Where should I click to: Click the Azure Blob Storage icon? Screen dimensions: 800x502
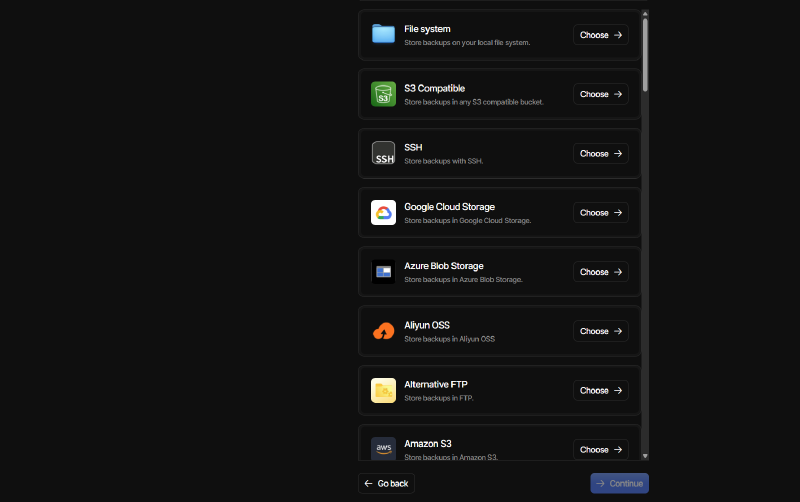383,272
